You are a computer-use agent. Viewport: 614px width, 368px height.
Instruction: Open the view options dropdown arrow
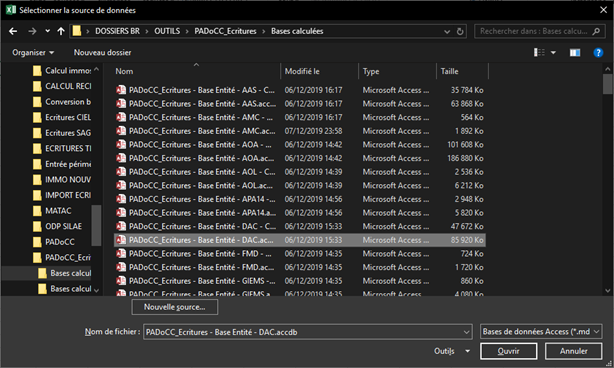coord(553,52)
